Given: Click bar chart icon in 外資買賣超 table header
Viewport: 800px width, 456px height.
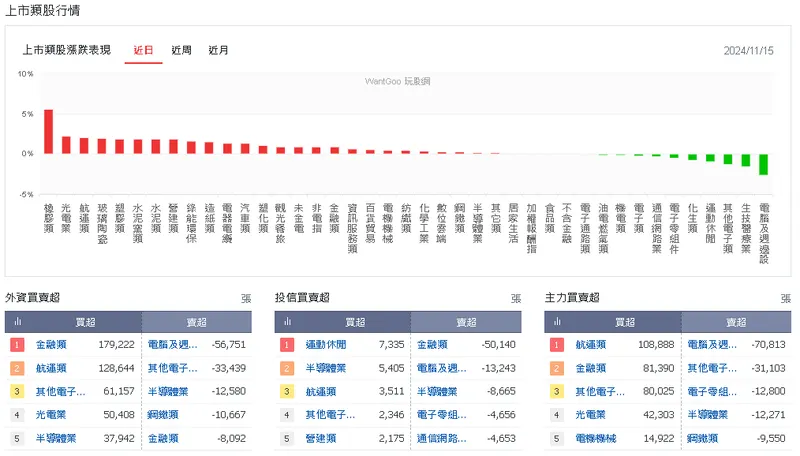Looking at the screenshot, I should 18,321.
